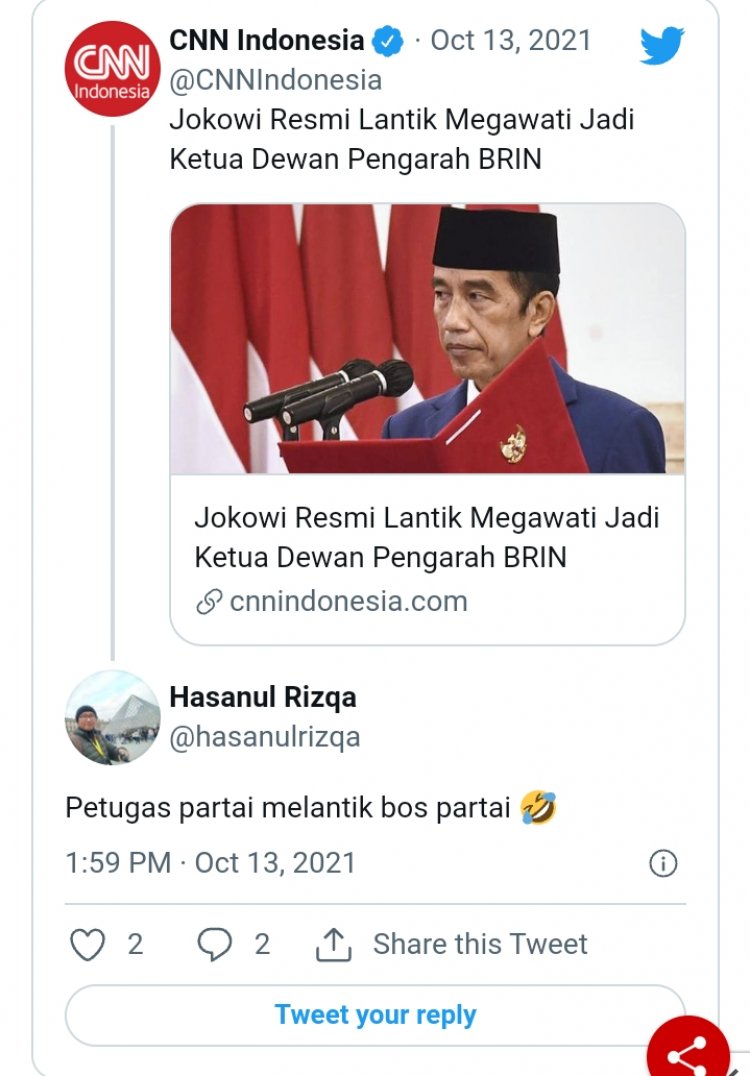The image size is (750, 1076).
Task: Click the Oct 13, 2021 header date
Action: tap(511, 41)
